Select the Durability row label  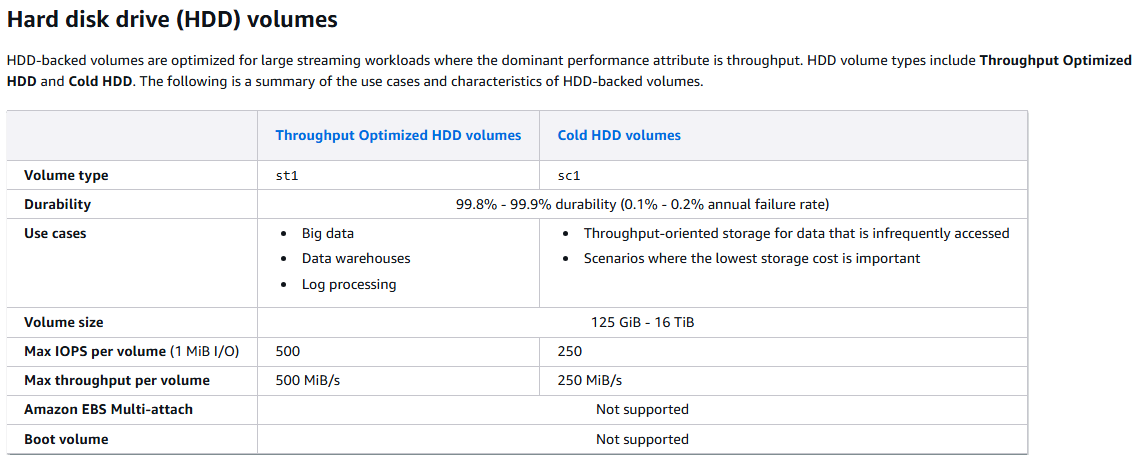(57, 204)
